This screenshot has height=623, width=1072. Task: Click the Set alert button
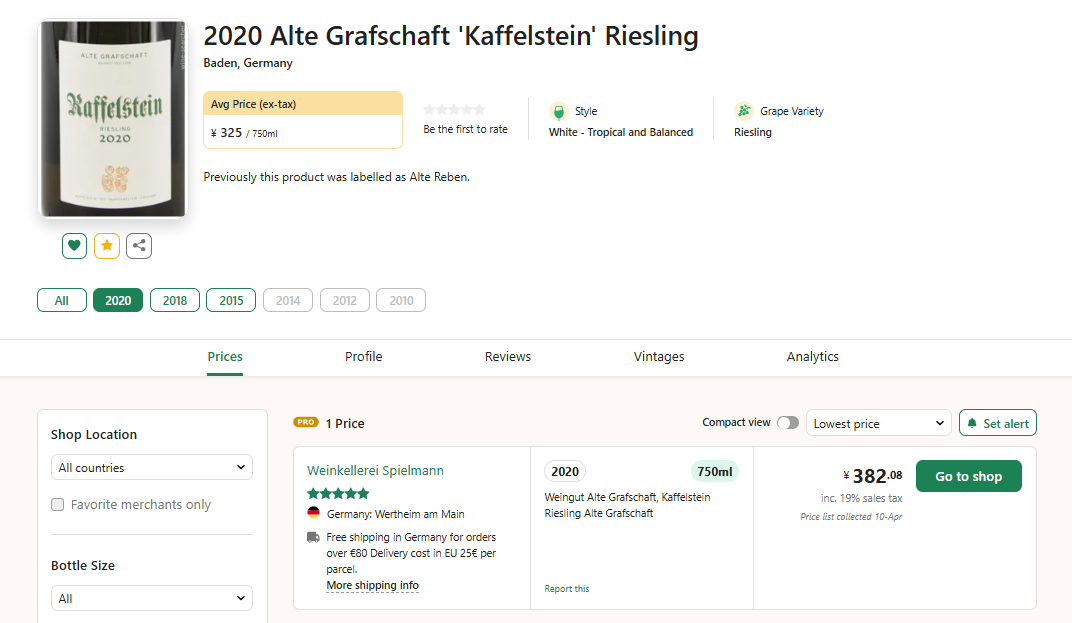coord(997,424)
